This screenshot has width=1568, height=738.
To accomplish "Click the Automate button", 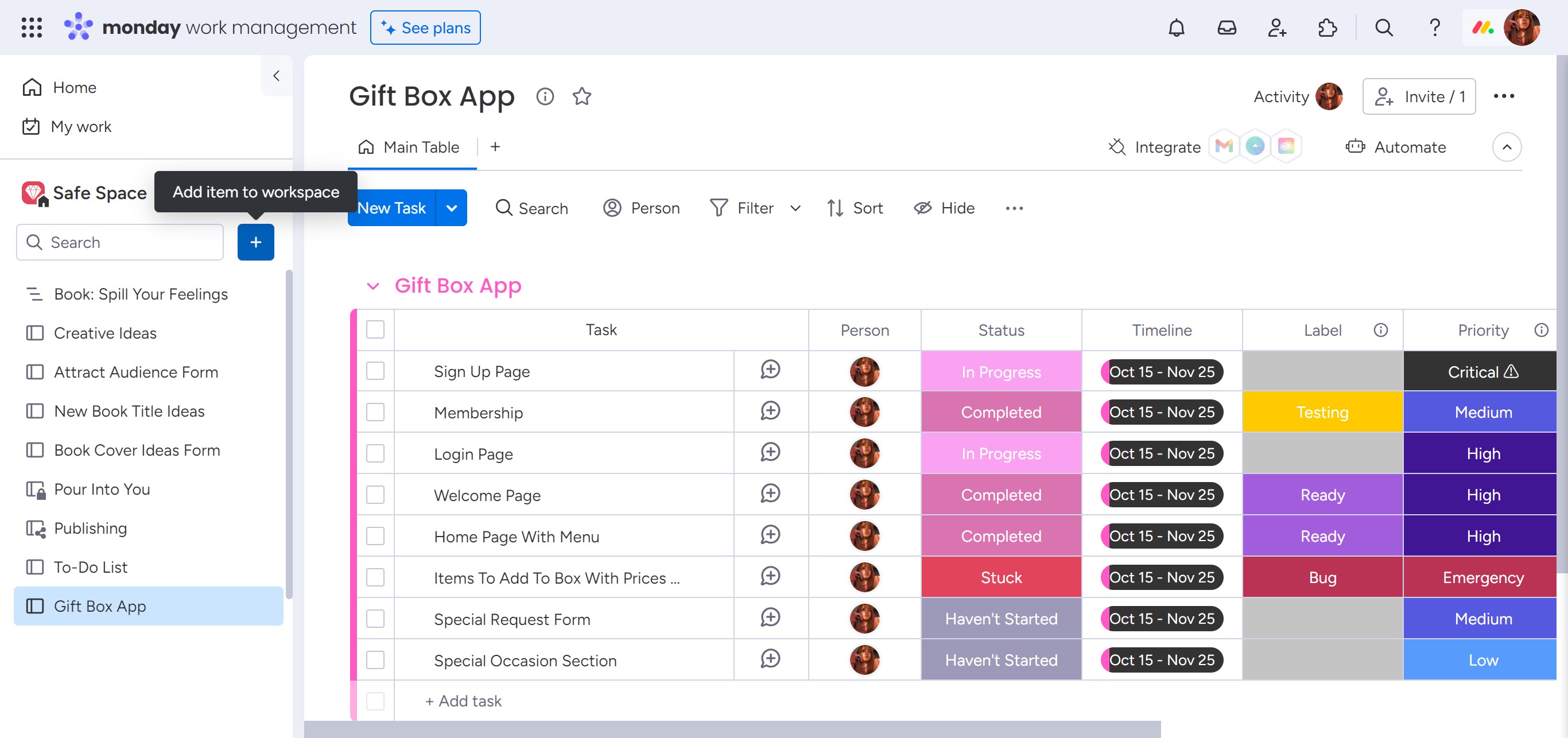I will click(x=1396, y=147).
